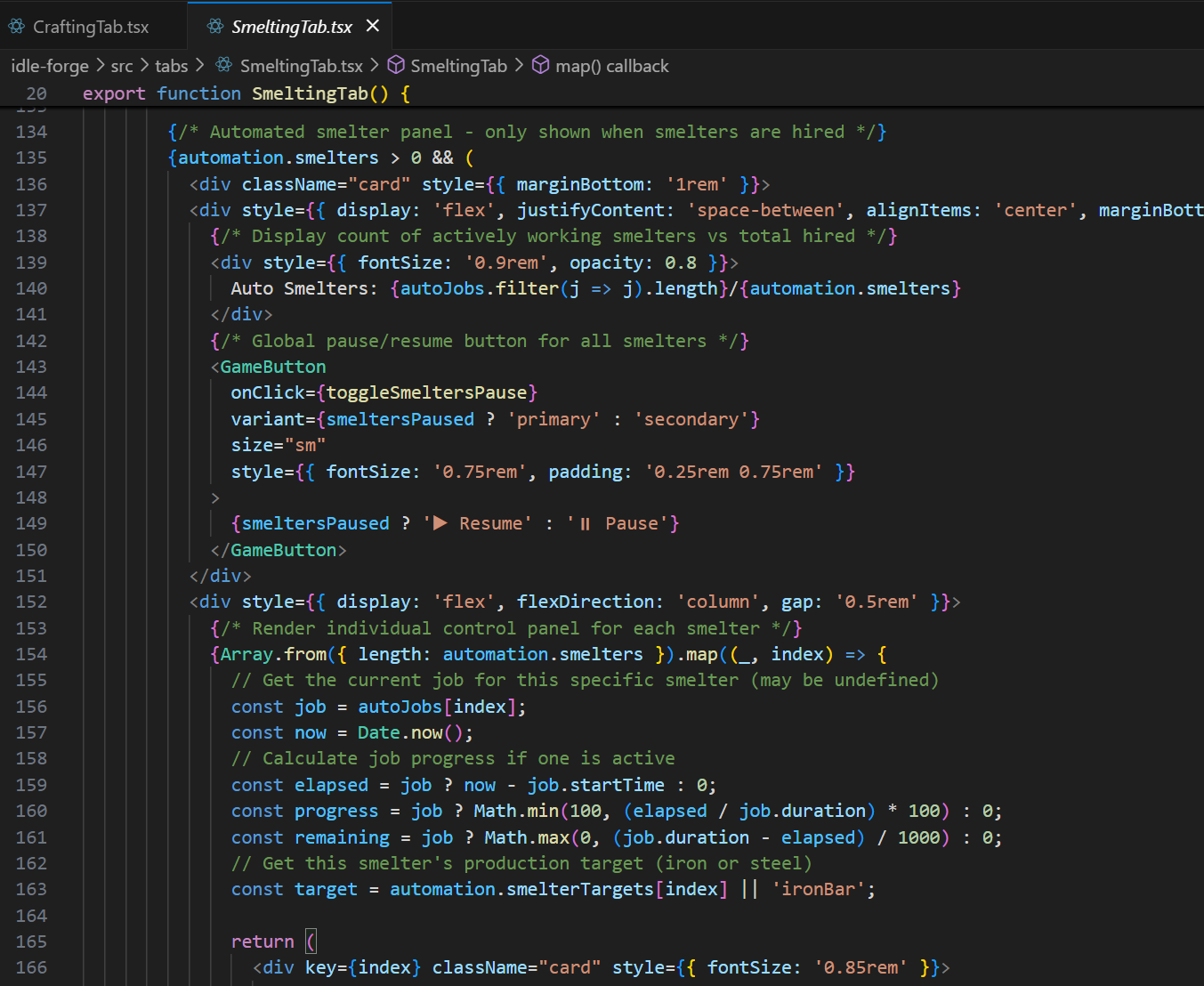Expand the src breadcrumb segment
Image resolution: width=1204 pixels, height=986 pixels.
[122, 66]
